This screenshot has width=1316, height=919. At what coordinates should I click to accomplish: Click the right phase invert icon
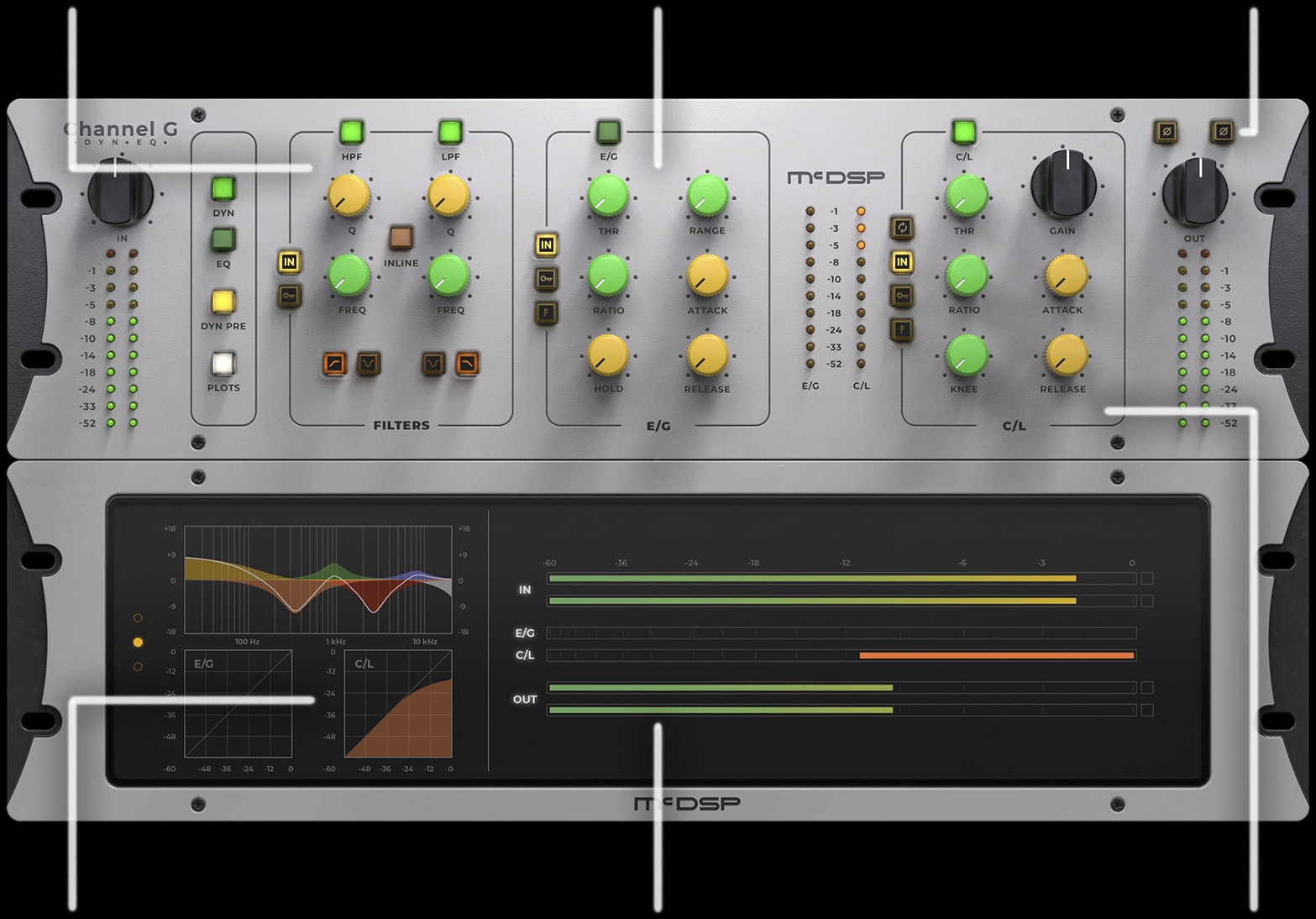coord(1223,132)
